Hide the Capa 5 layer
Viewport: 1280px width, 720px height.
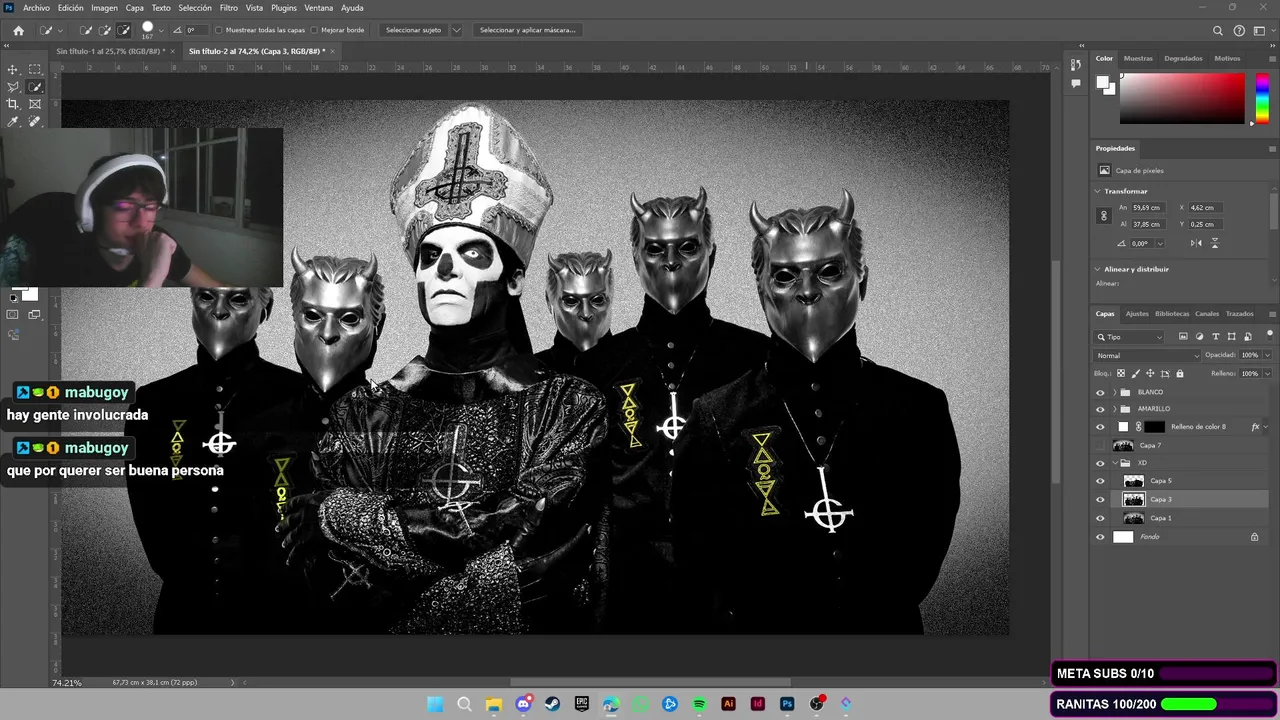(x=1100, y=481)
